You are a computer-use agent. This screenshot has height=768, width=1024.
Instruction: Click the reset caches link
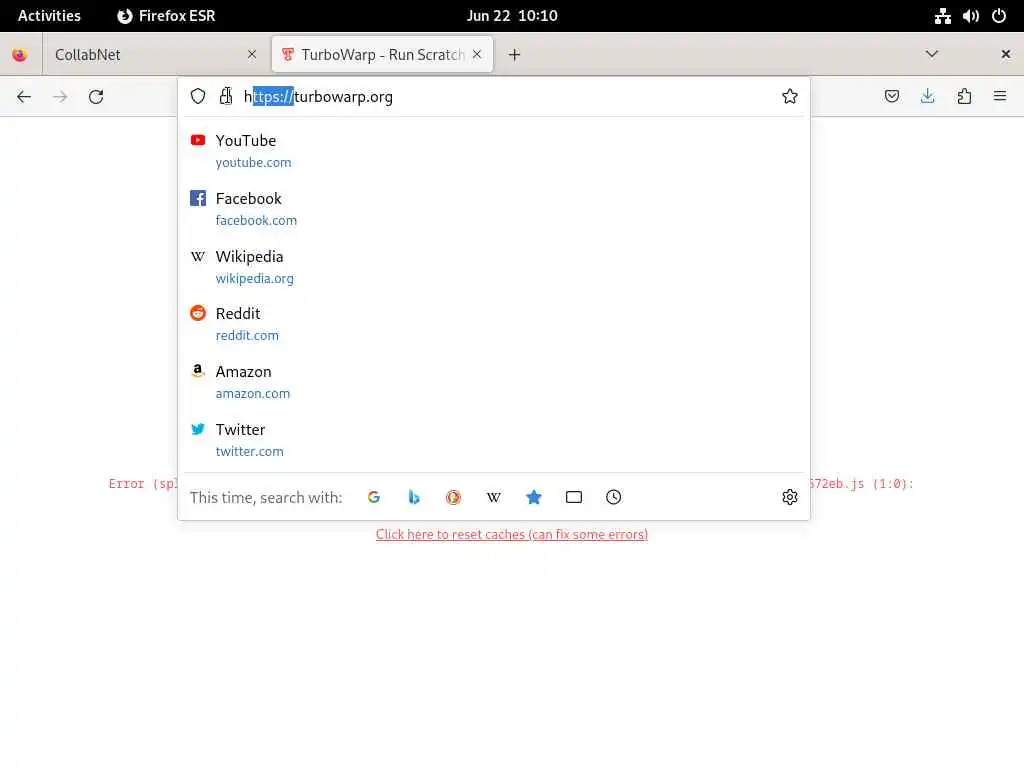pos(512,534)
